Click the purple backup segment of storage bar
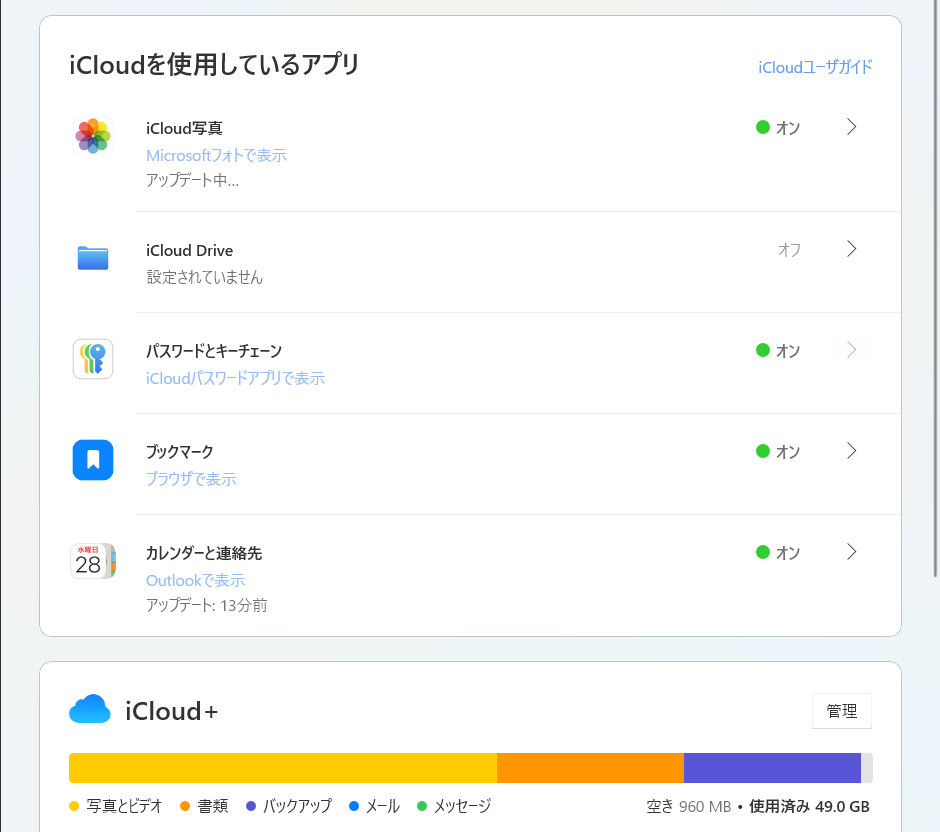The width and height of the screenshot is (940, 832). (x=771, y=768)
